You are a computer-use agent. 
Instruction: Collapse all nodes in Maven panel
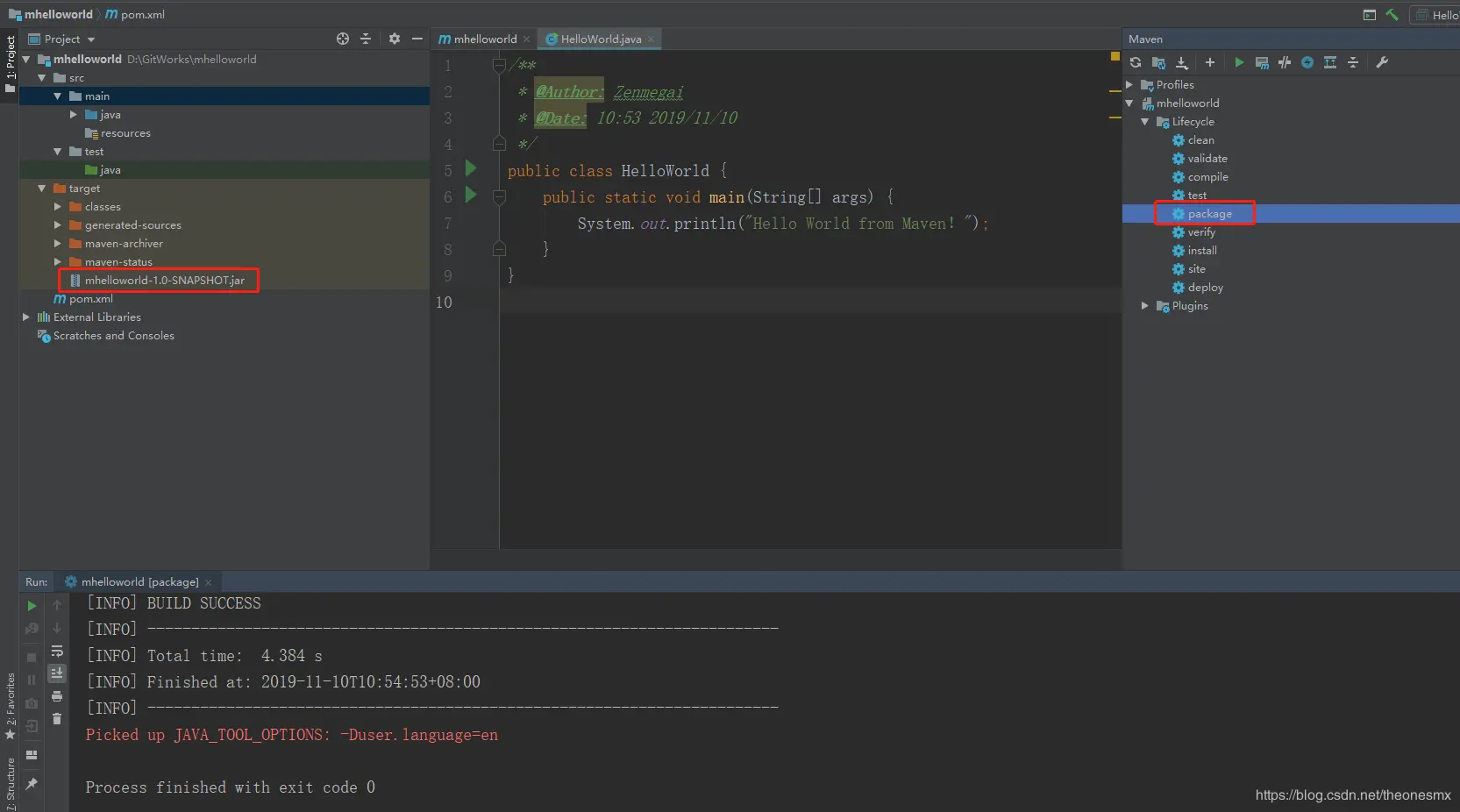(1353, 62)
